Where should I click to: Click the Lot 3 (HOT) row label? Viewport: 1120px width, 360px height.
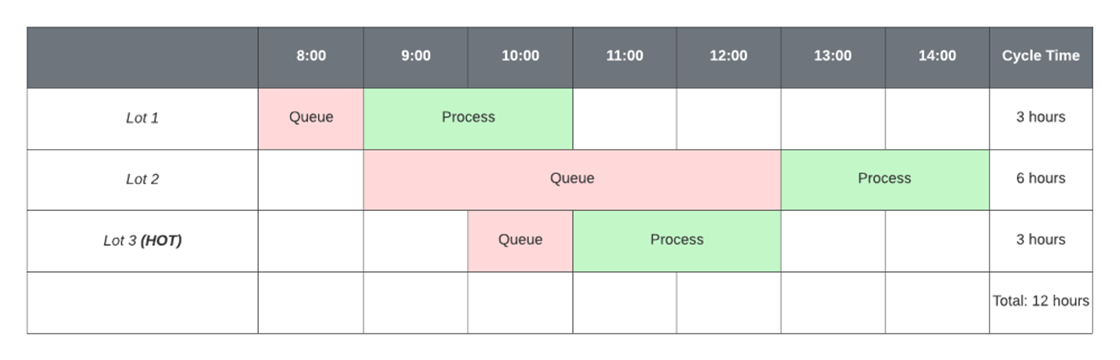143,241
